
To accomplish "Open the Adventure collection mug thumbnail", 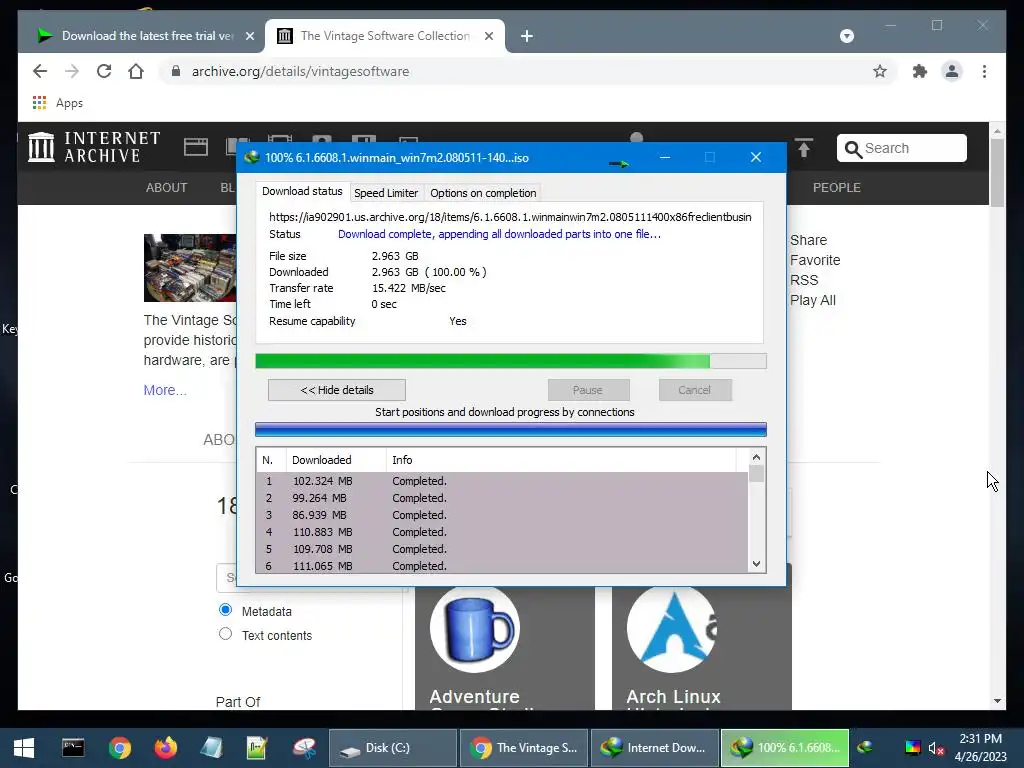I will pyautogui.click(x=474, y=630).
